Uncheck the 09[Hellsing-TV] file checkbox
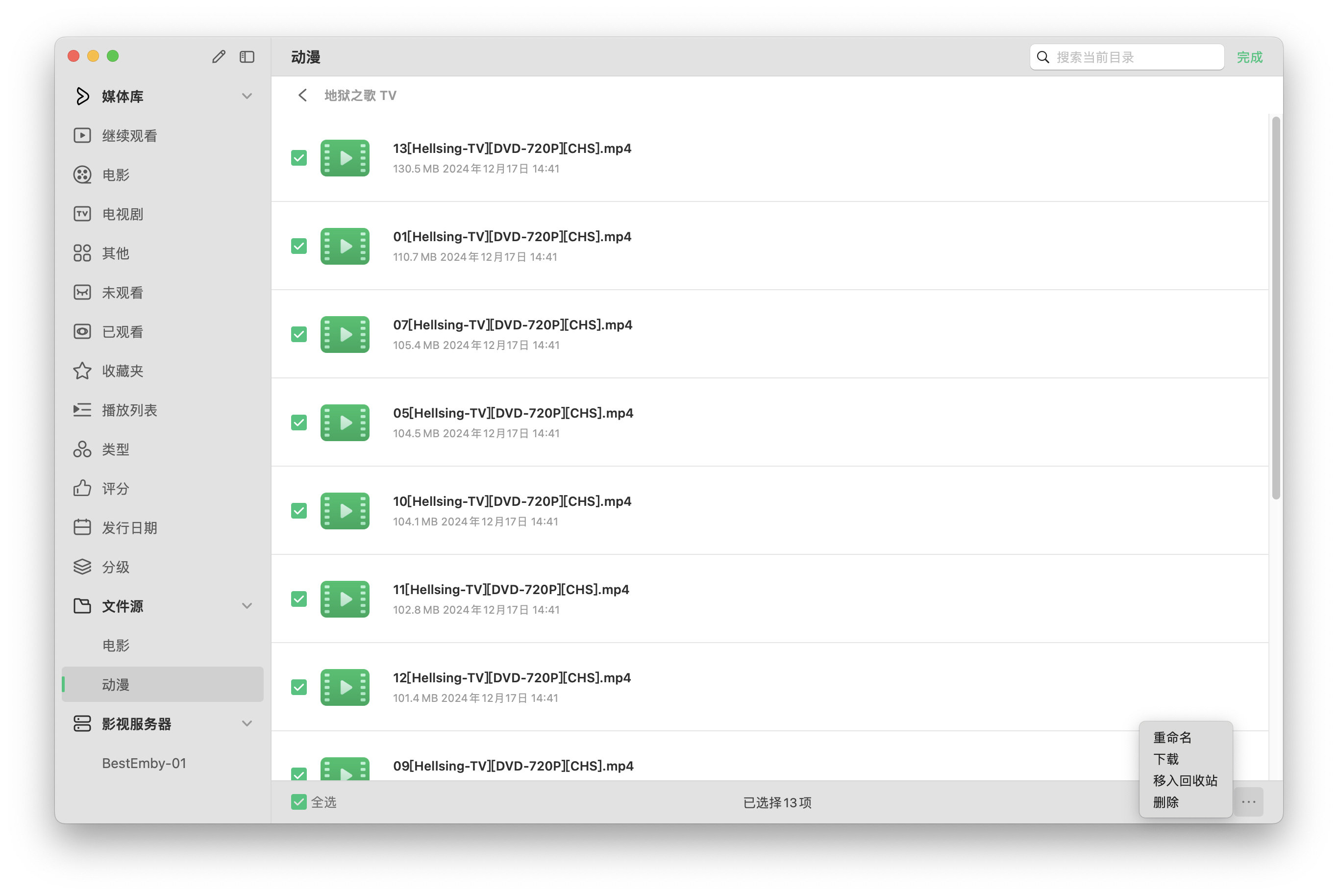Viewport: 1338px width, 896px height. click(x=299, y=774)
